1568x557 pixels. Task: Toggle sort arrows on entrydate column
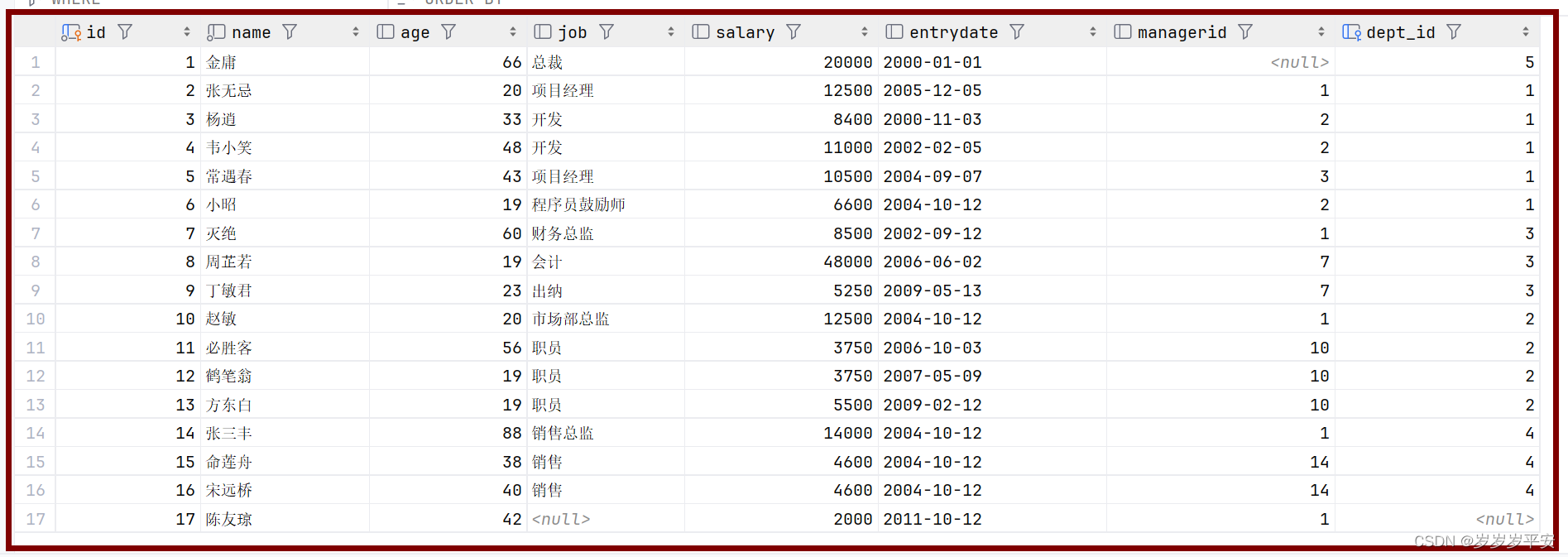coord(1093,32)
